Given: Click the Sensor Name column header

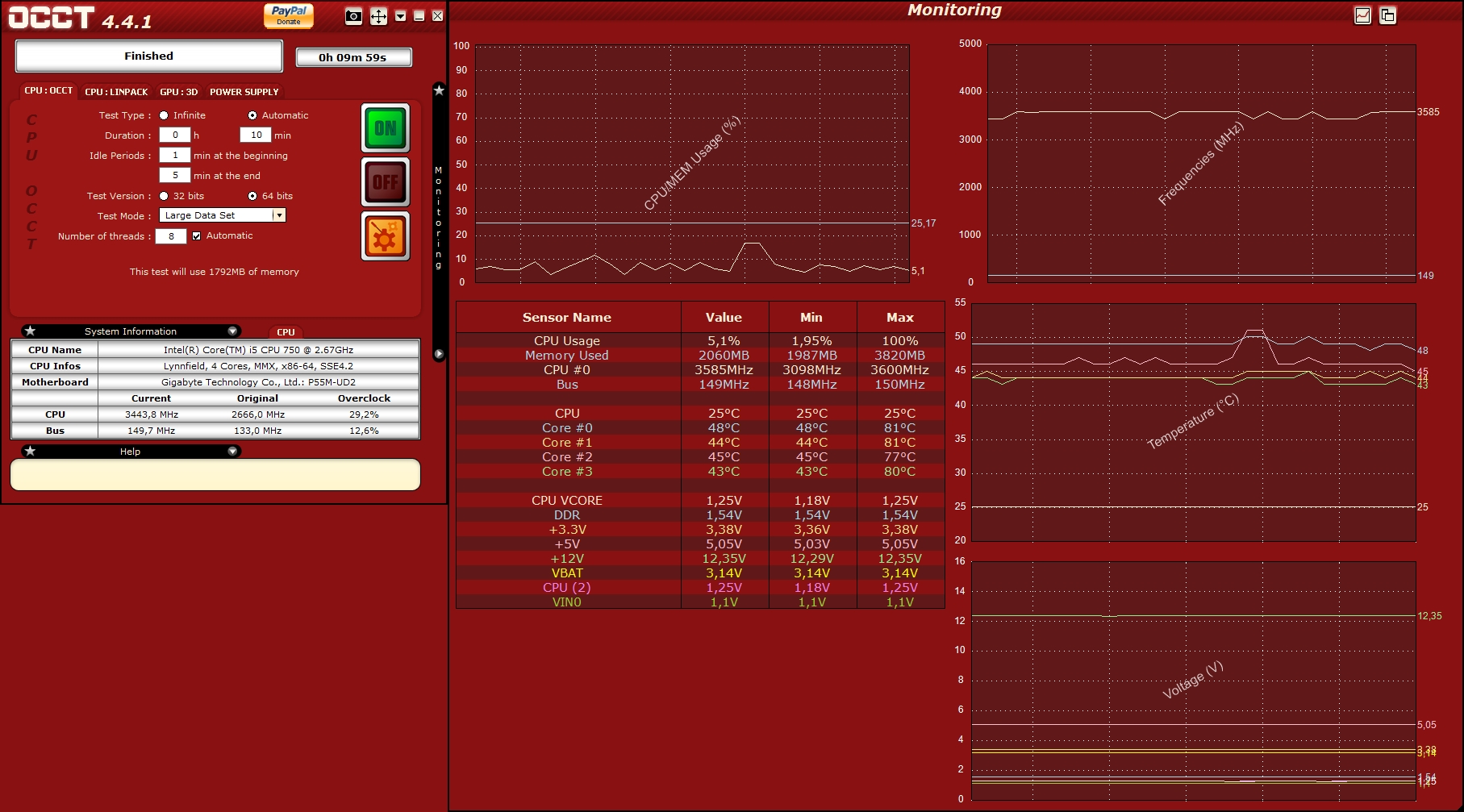Looking at the screenshot, I should [x=568, y=318].
